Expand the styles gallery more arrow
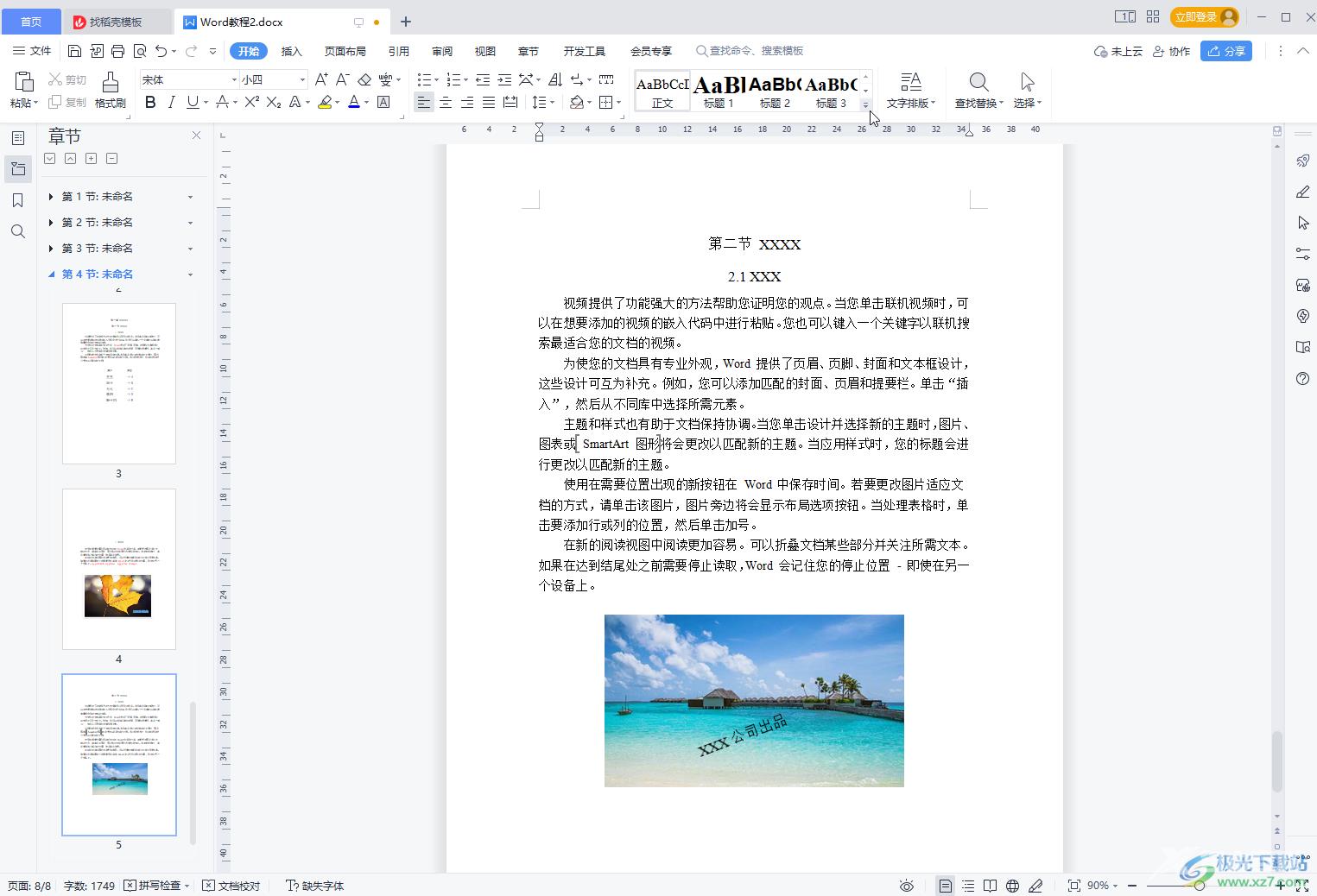The height and width of the screenshot is (896, 1317). [x=865, y=104]
